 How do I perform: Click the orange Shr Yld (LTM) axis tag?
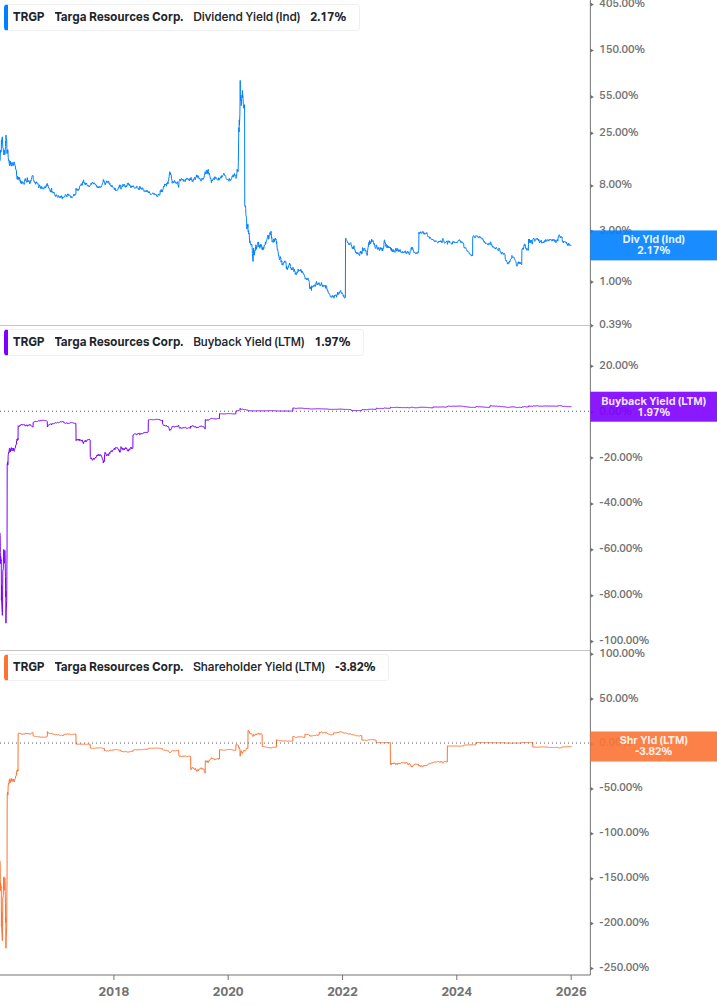tap(654, 746)
